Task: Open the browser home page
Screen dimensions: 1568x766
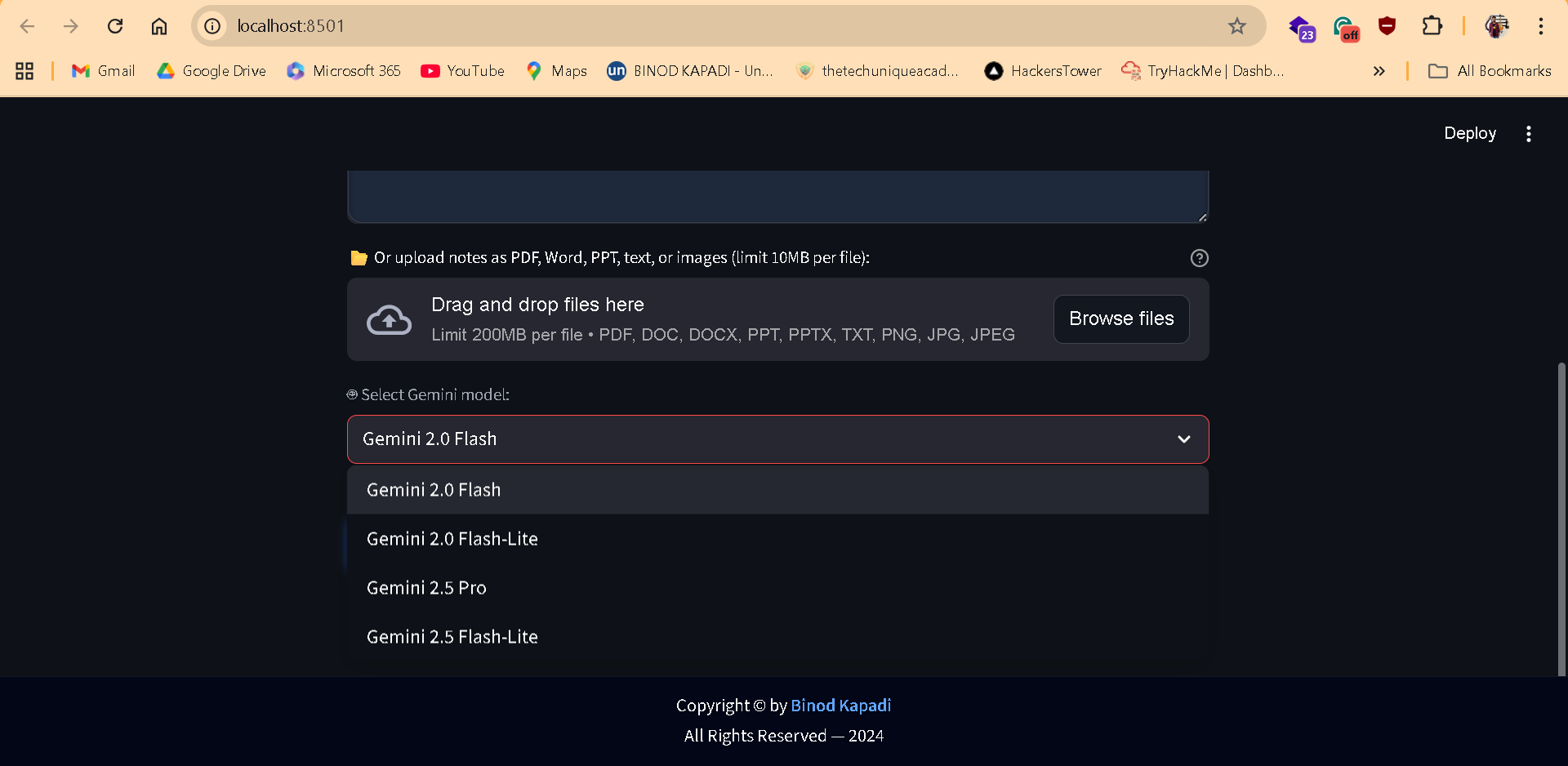Action: [x=159, y=25]
